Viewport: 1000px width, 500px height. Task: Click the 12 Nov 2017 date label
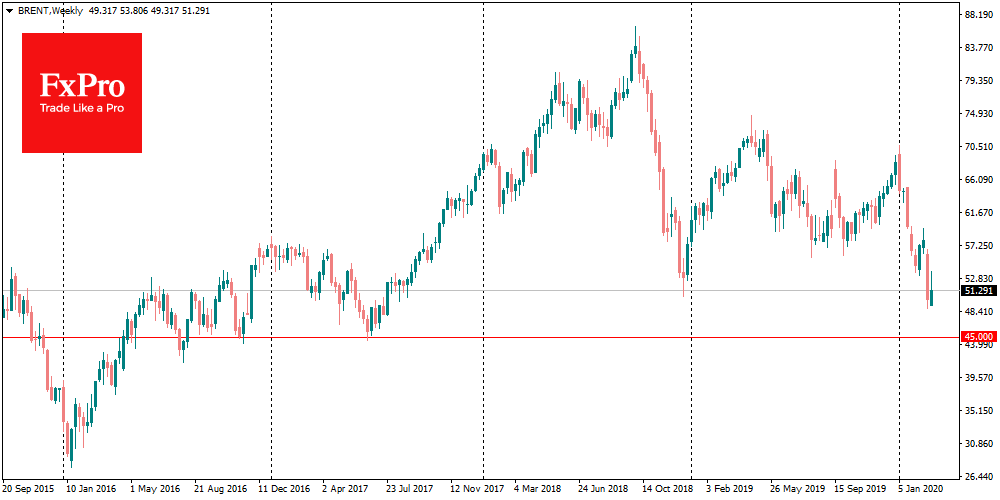[x=477, y=490]
